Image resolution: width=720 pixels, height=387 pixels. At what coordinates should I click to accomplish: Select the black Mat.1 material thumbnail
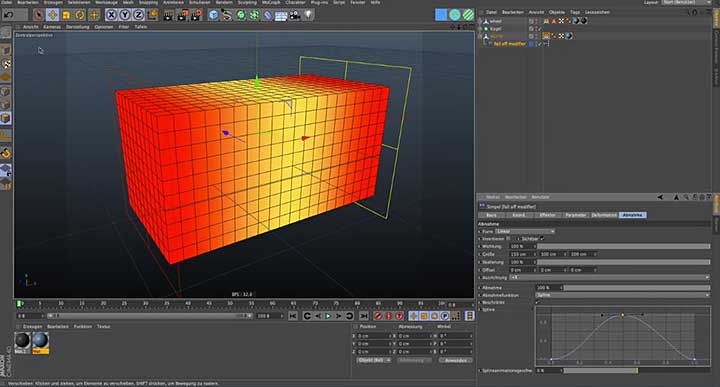tap(22, 341)
